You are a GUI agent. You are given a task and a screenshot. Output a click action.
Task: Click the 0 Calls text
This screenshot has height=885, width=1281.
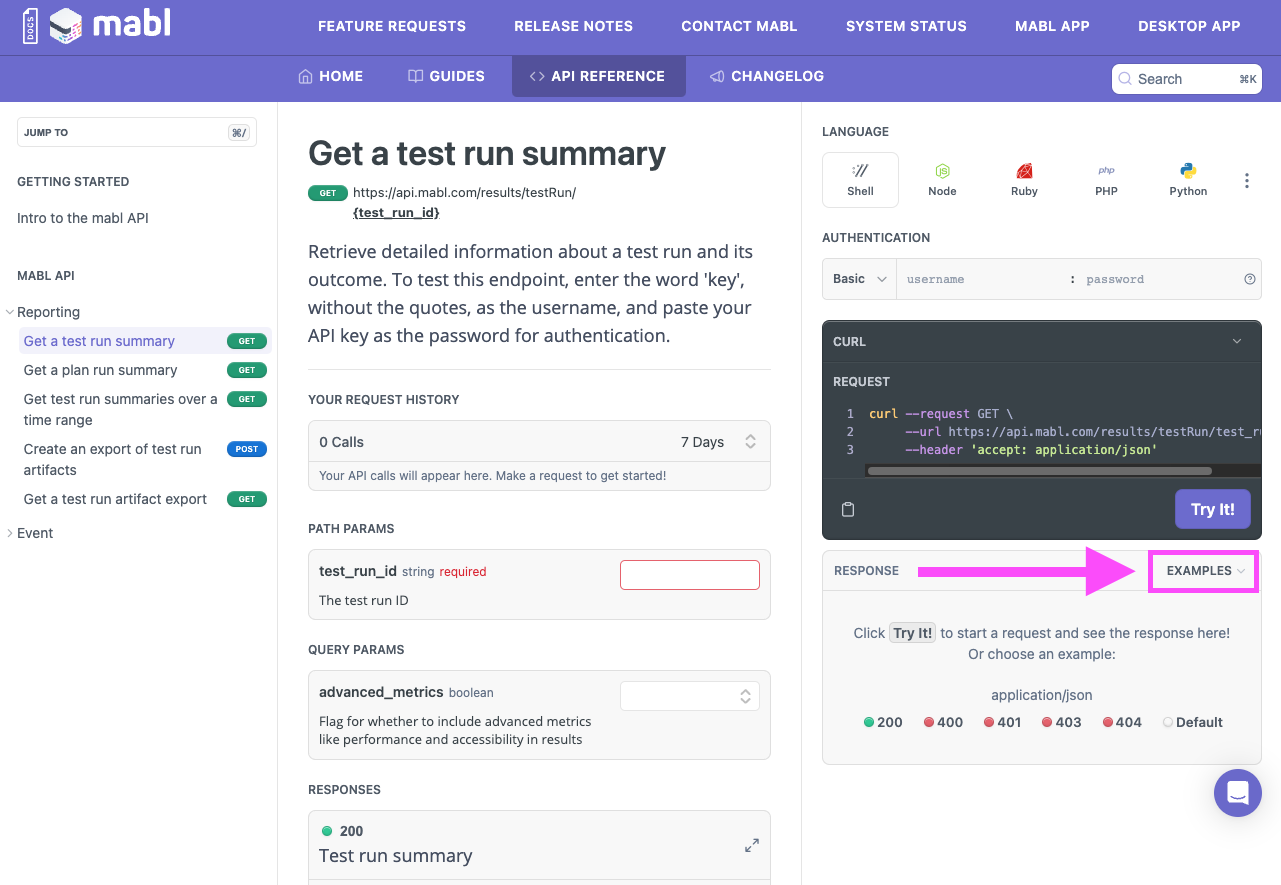pyautogui.click(x=342, y=442)
